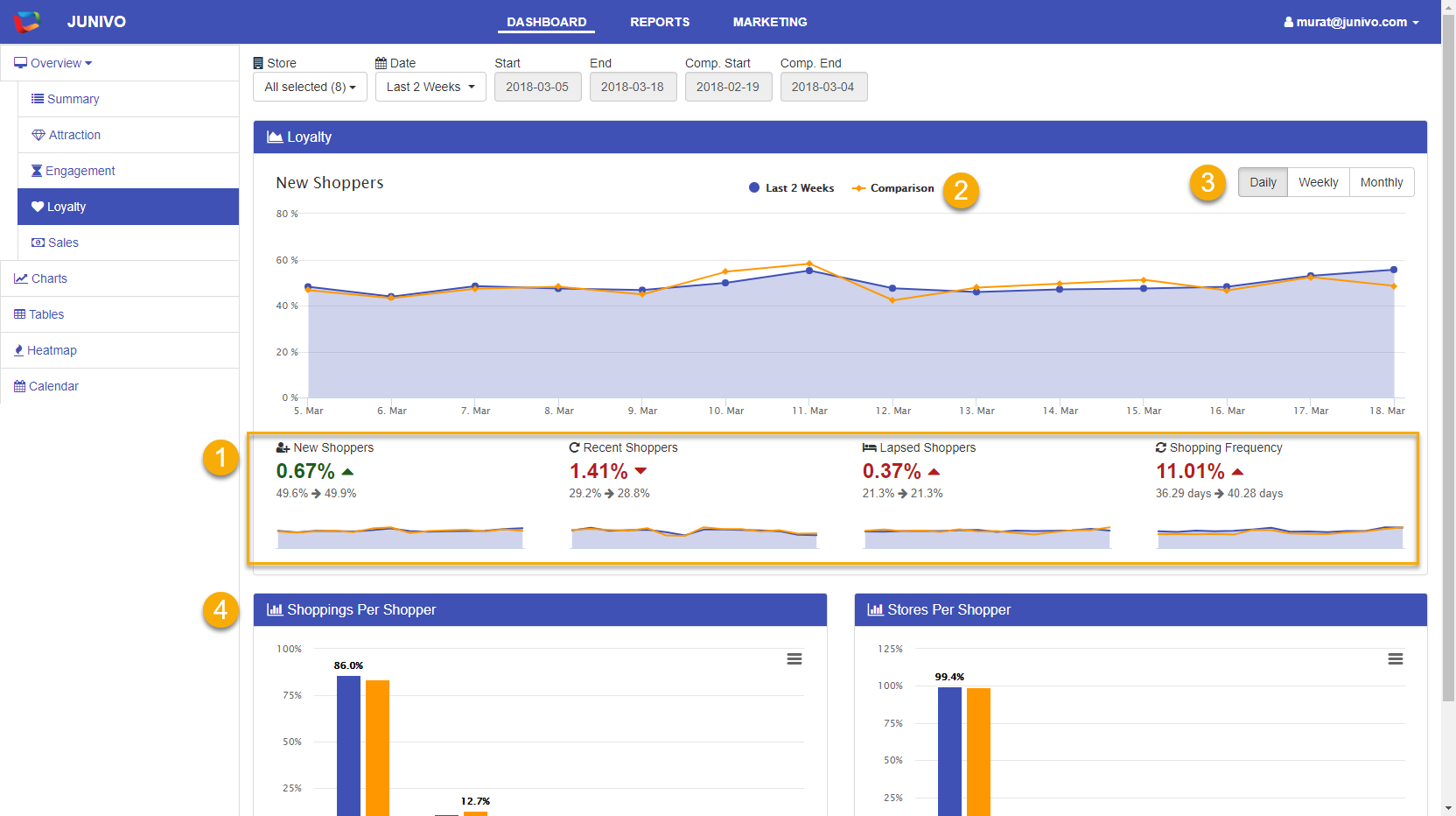The width and height of the screenshot is (1456, 816).
Task: Go to the REPORTS tab
Action: pyautogui.click(x=660, y=22)
